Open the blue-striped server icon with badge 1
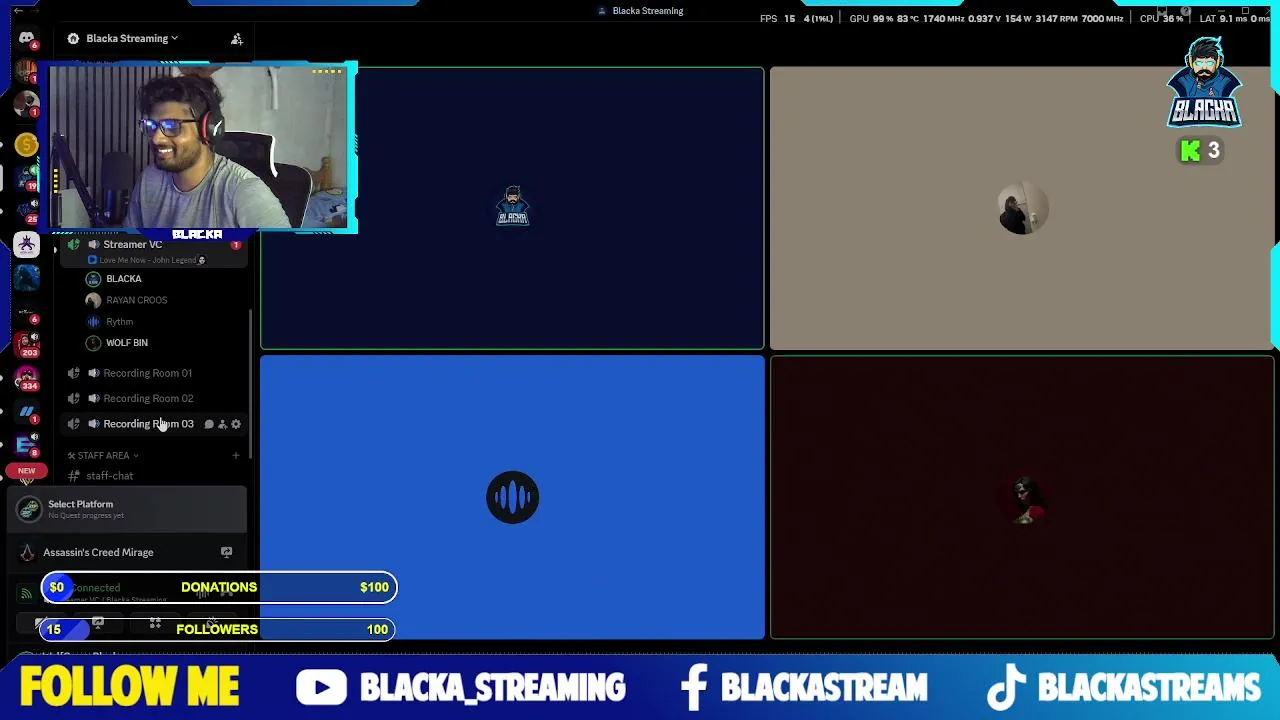The width and height of the screenshot is (1280, 720). (26, 411)
